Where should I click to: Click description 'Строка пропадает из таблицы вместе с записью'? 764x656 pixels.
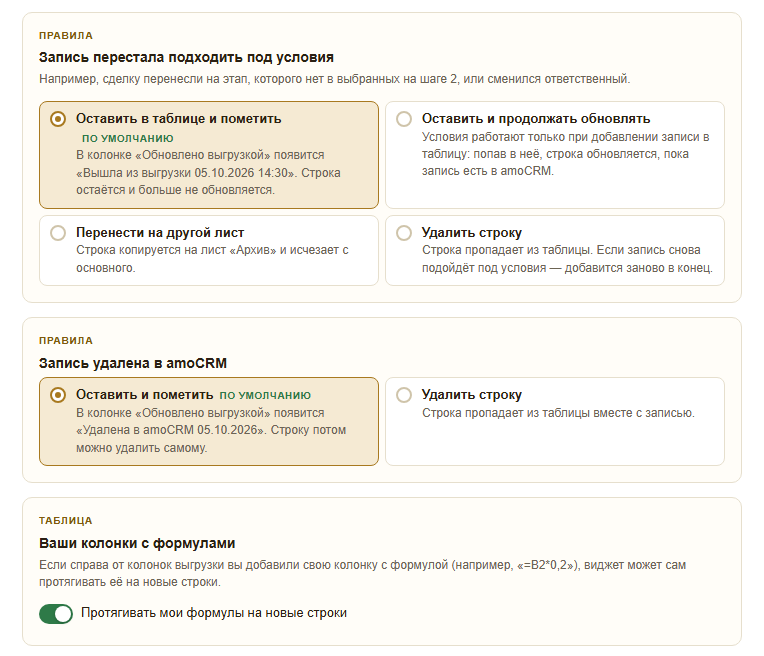(x=558, y=413)
